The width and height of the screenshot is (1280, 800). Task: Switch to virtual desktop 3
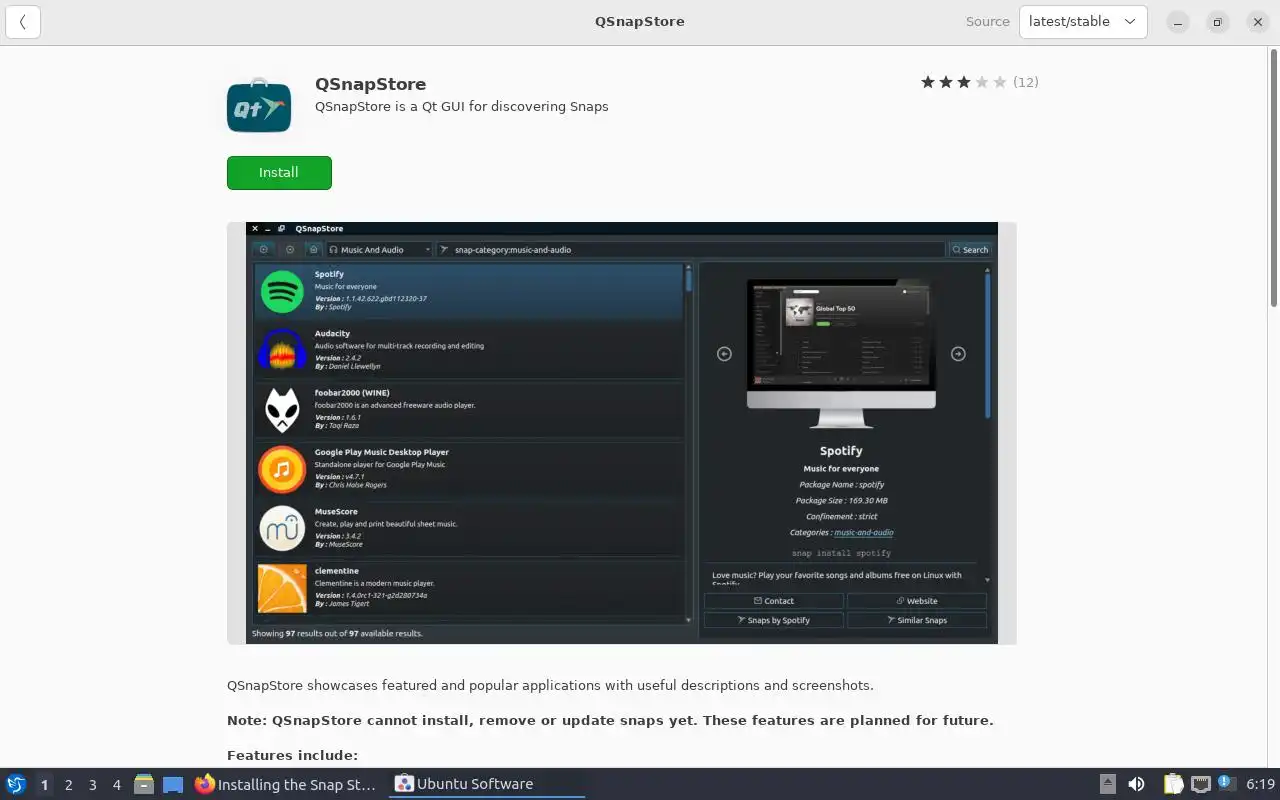tap(93, 785)
